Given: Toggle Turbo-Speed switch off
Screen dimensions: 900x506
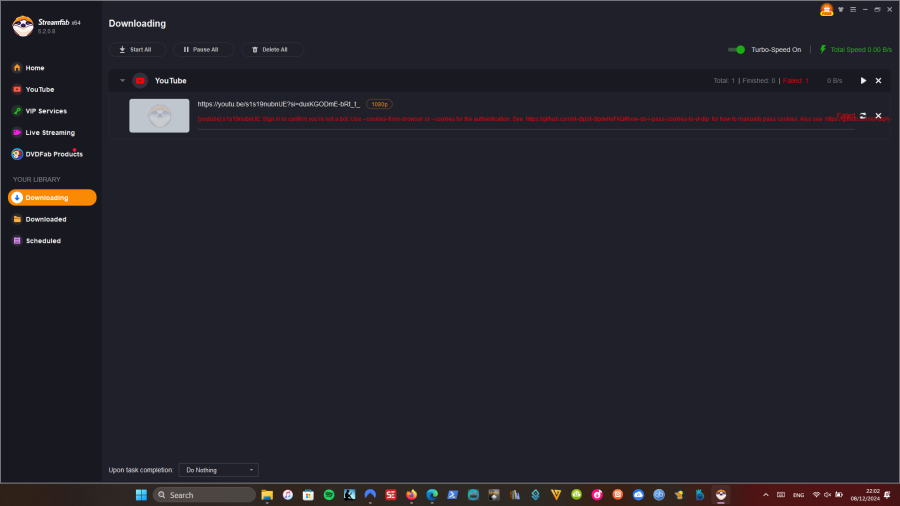Looking at the screenshot, I should [x=736, y=50].
